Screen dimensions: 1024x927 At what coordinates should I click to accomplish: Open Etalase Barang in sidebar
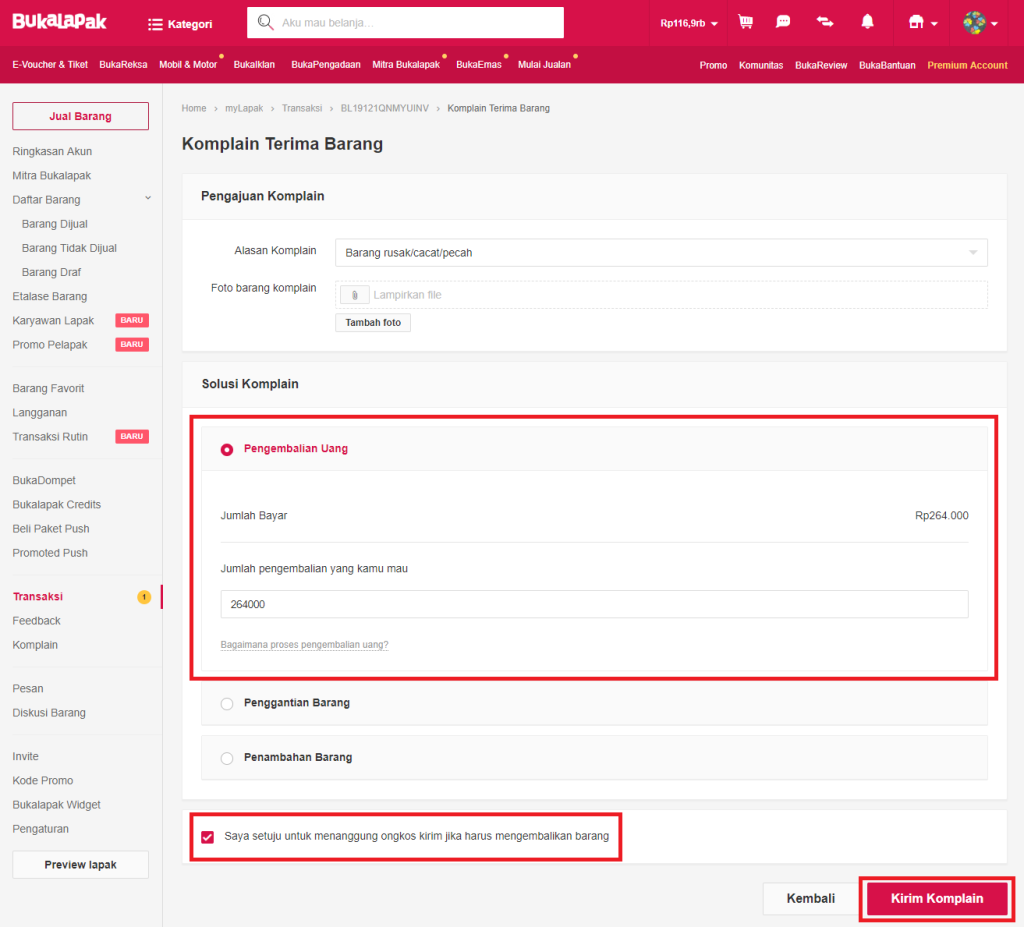[x=50, y=297]
